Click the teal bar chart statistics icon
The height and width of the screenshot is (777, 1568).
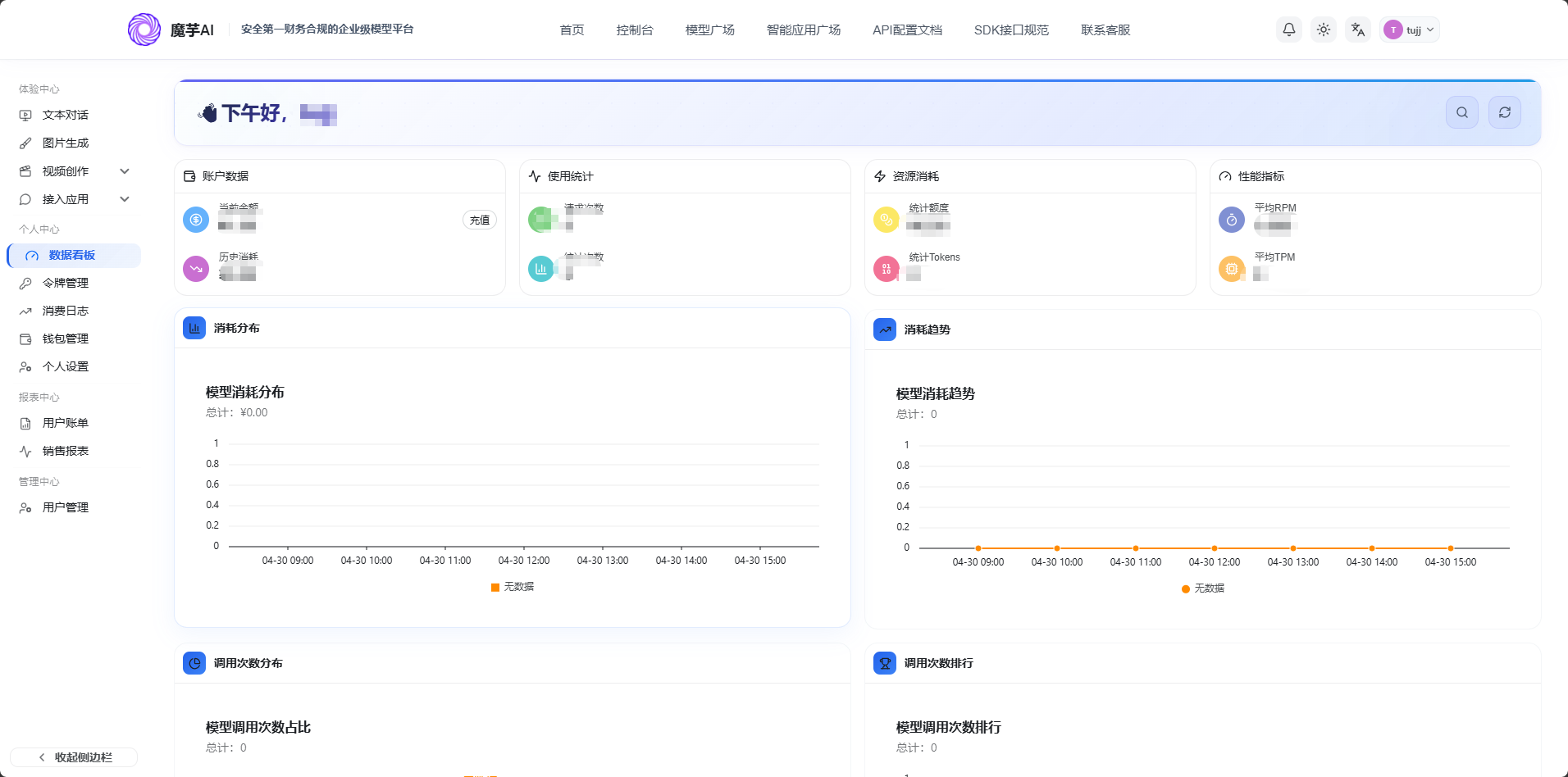coord(541,269)
